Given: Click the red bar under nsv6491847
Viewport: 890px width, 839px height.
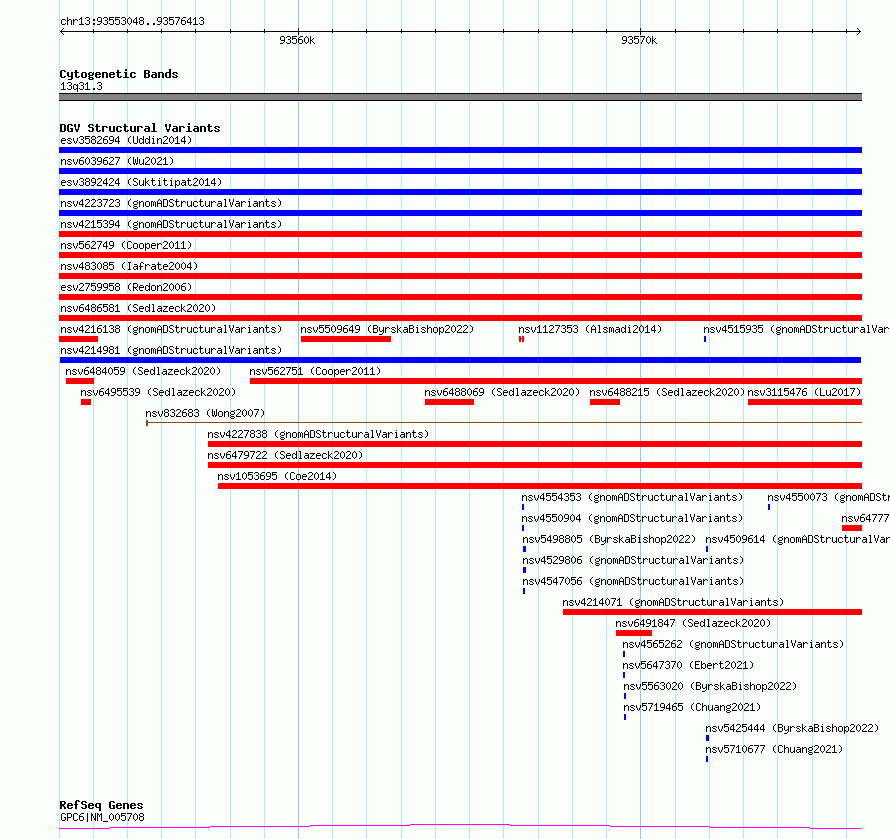Looking at the screenshot, I should point(634,633).
